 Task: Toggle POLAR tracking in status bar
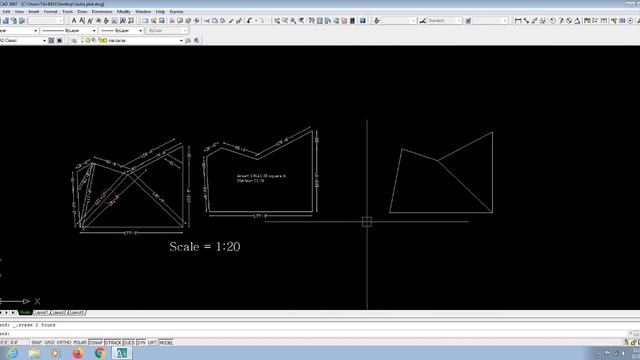click(x=80, y=342)
